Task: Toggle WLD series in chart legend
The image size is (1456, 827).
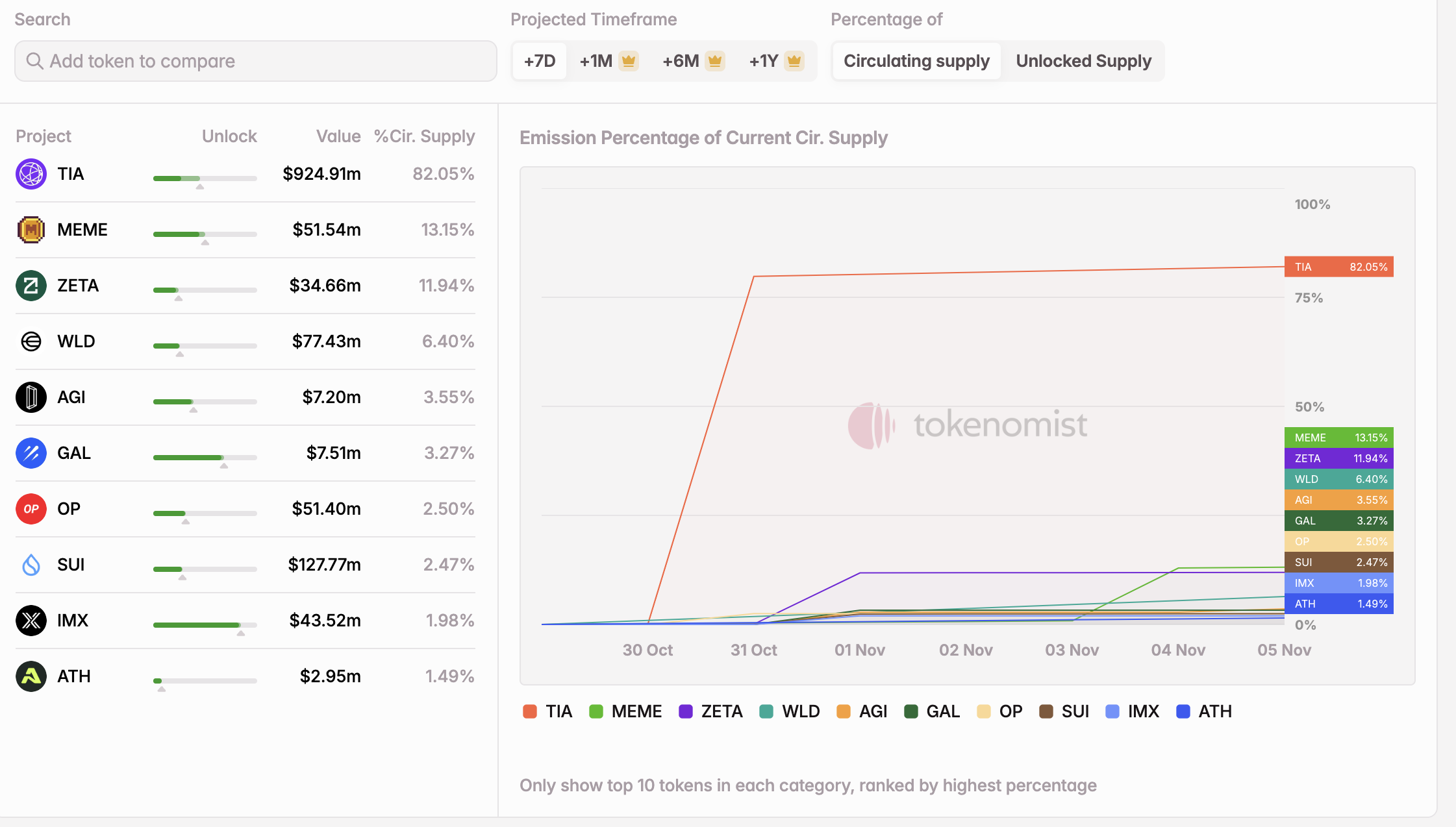Action: click(790, 711)
